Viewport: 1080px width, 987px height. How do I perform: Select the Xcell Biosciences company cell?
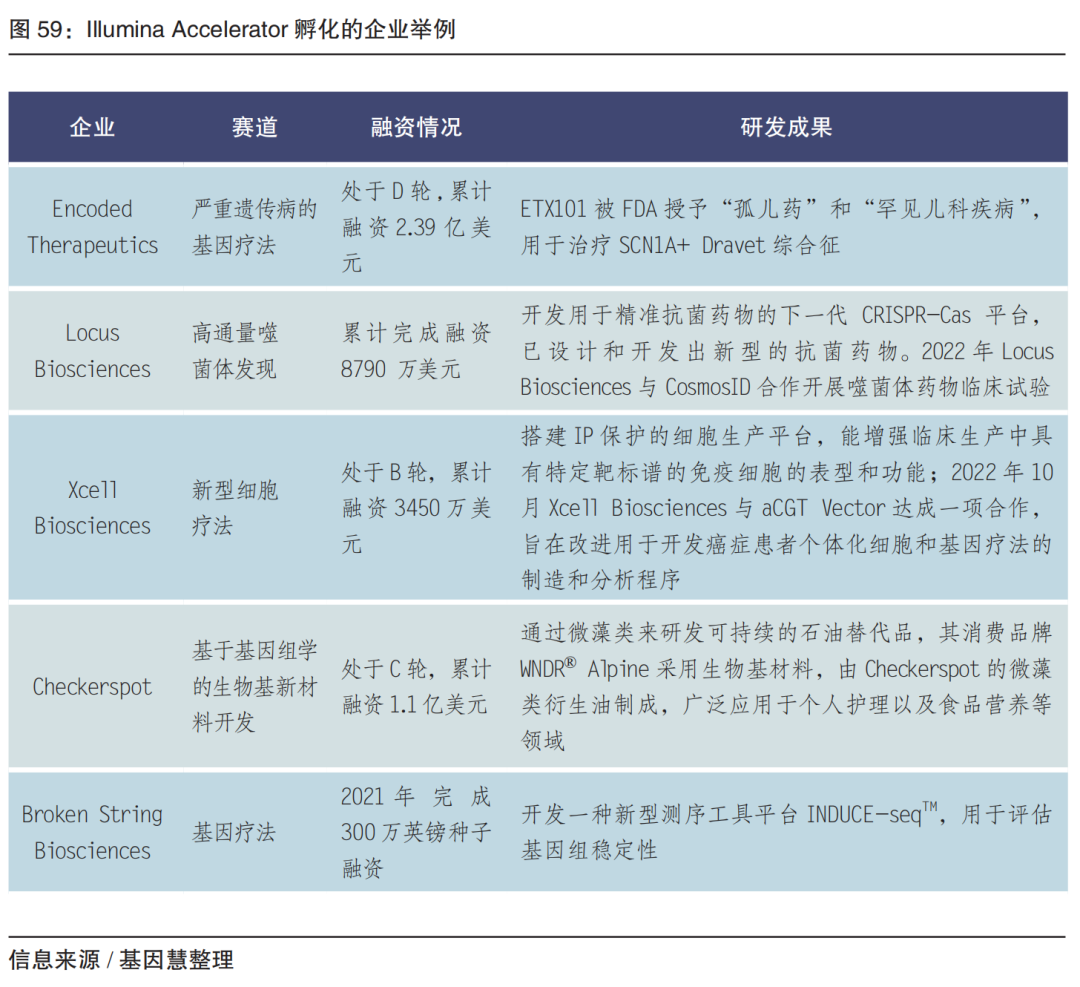(92, 508)
